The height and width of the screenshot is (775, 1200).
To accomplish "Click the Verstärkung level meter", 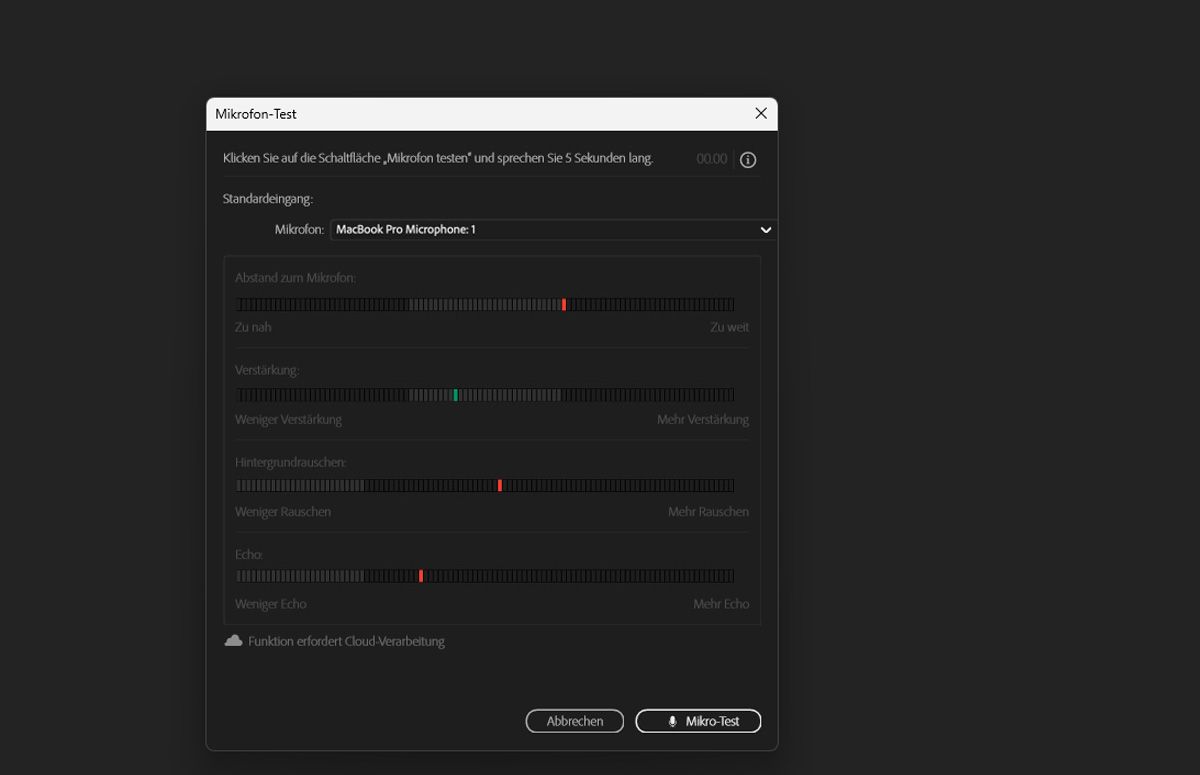I will pyautogui.click(x=485, y=395).
